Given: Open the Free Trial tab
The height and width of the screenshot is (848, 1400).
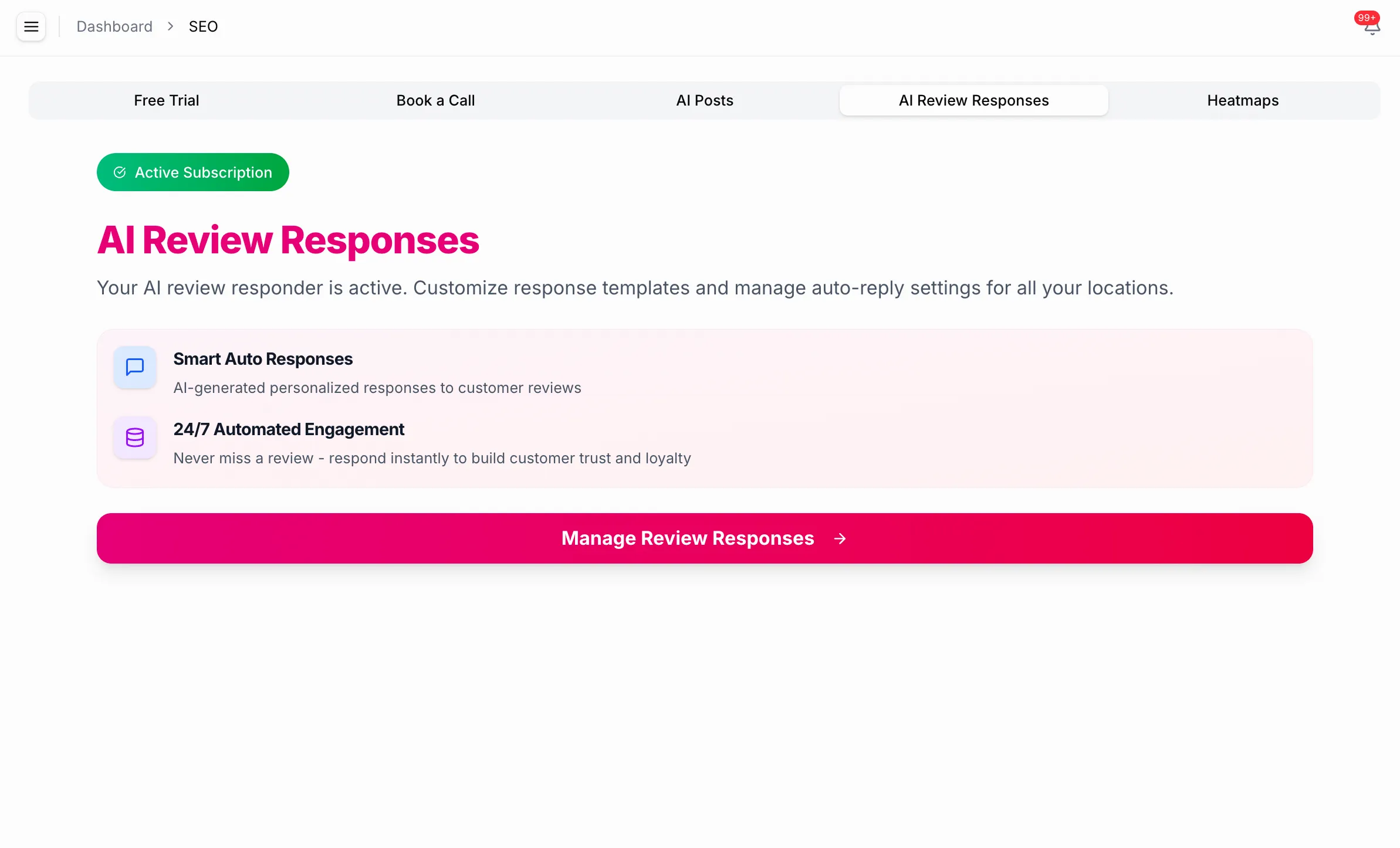Looking at the screenshot, I should click(166, 100).
